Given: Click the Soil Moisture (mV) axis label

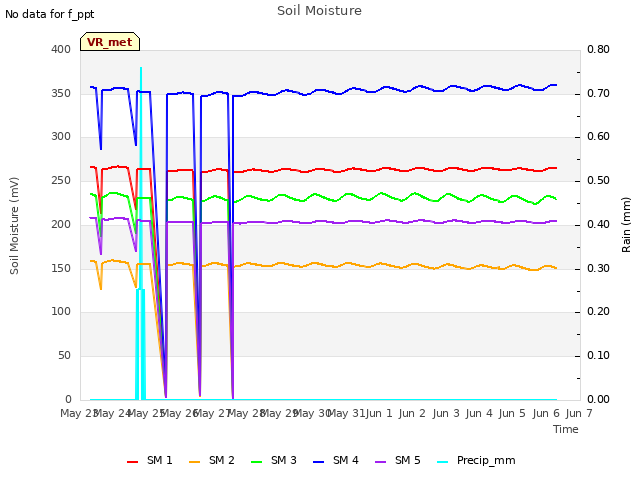Looking at the screenshot, I should (14, 226).
